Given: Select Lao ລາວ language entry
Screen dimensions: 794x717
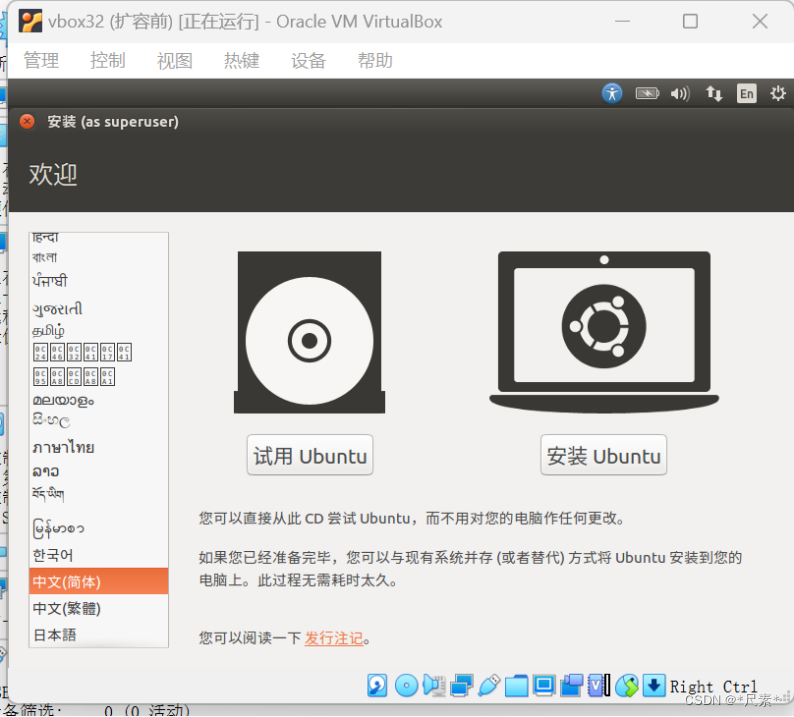Looking at the screenshot, I should (x=99, y=471).
